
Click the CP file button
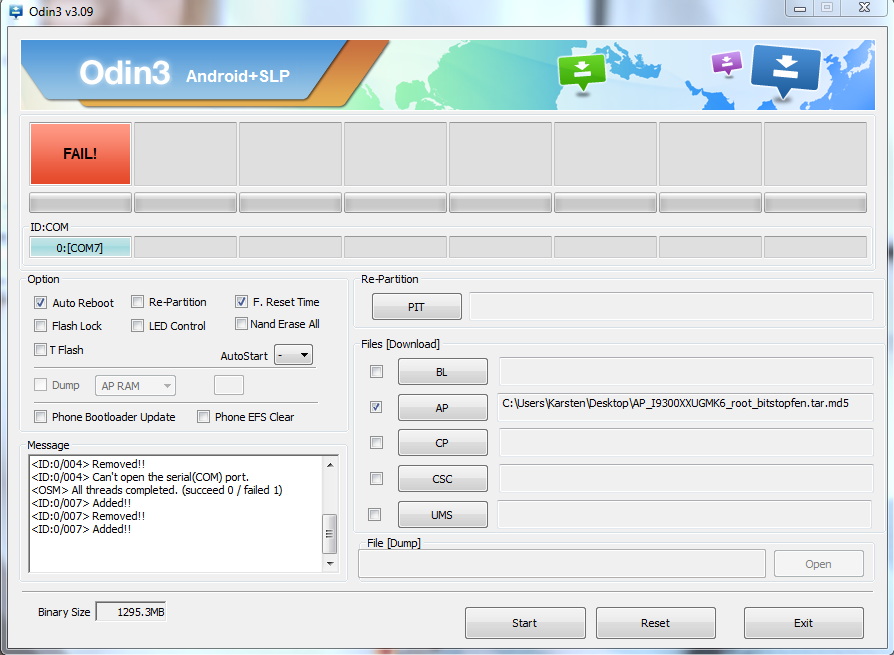[x=442, y=443]
